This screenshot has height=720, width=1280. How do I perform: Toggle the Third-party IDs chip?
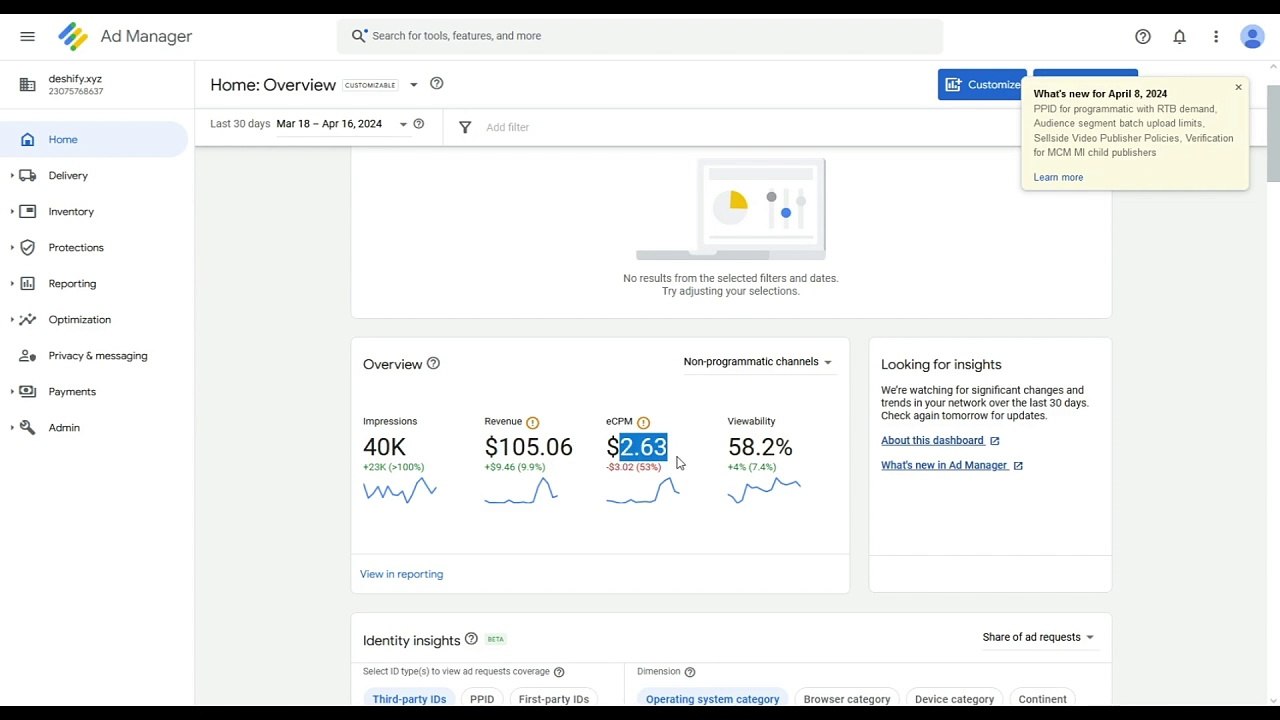click(x=409, y=699)
